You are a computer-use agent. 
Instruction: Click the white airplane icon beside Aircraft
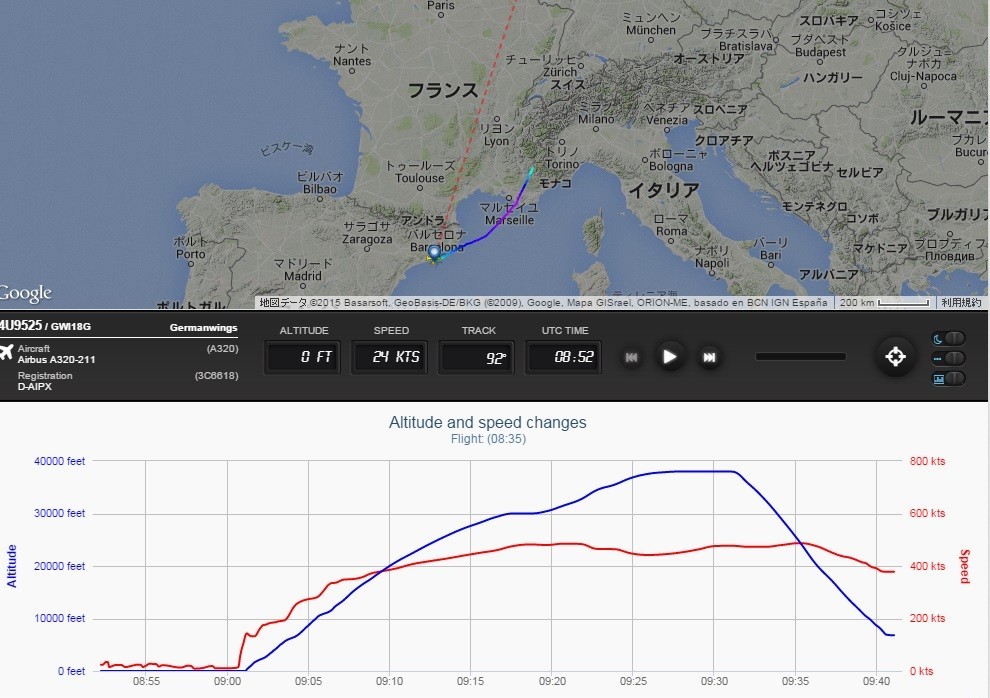pyautogui.click(x=7, y=352)
